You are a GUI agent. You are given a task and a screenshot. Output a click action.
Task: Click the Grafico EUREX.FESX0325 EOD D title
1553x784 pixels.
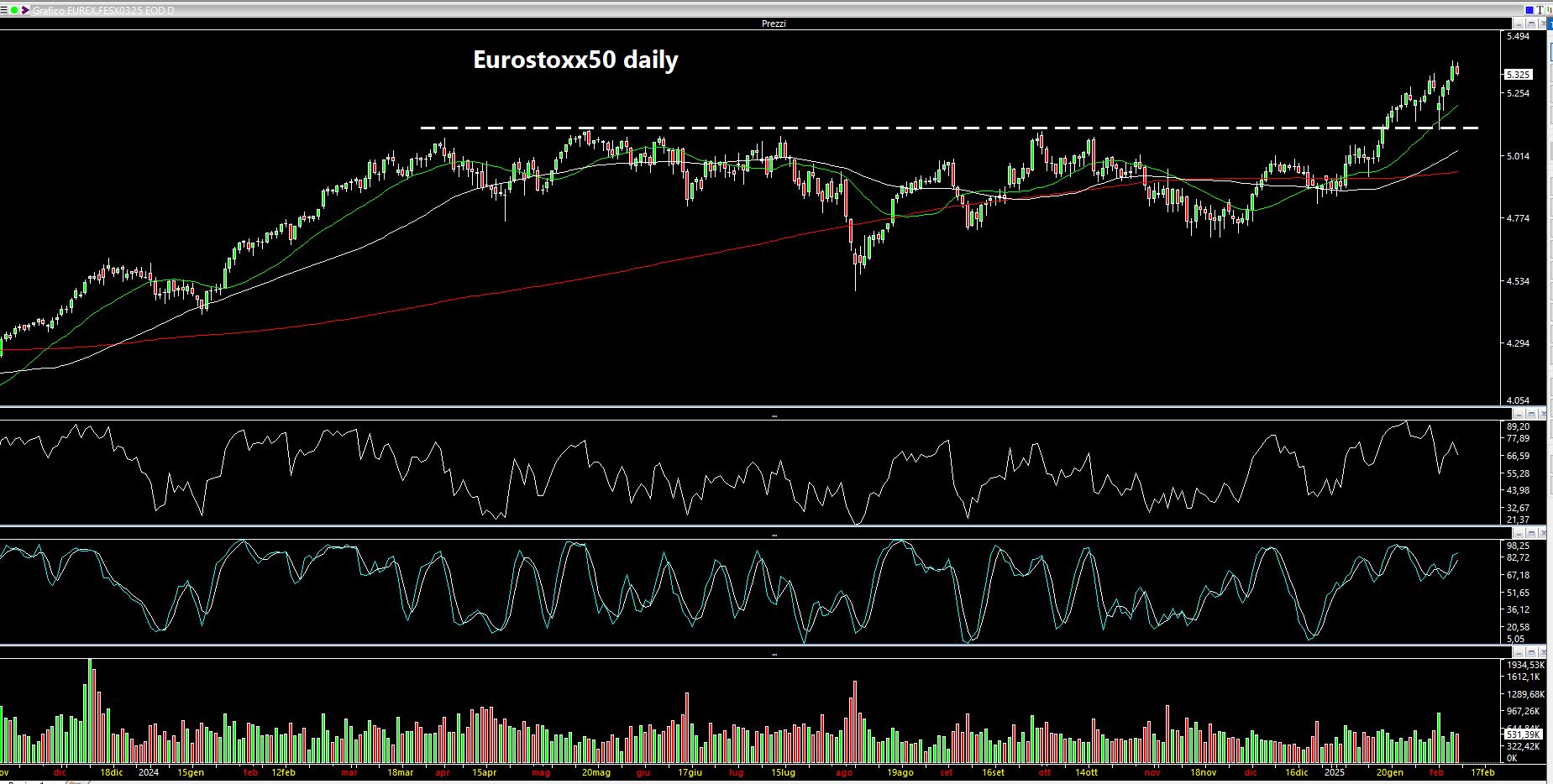[x=103, y=10]
